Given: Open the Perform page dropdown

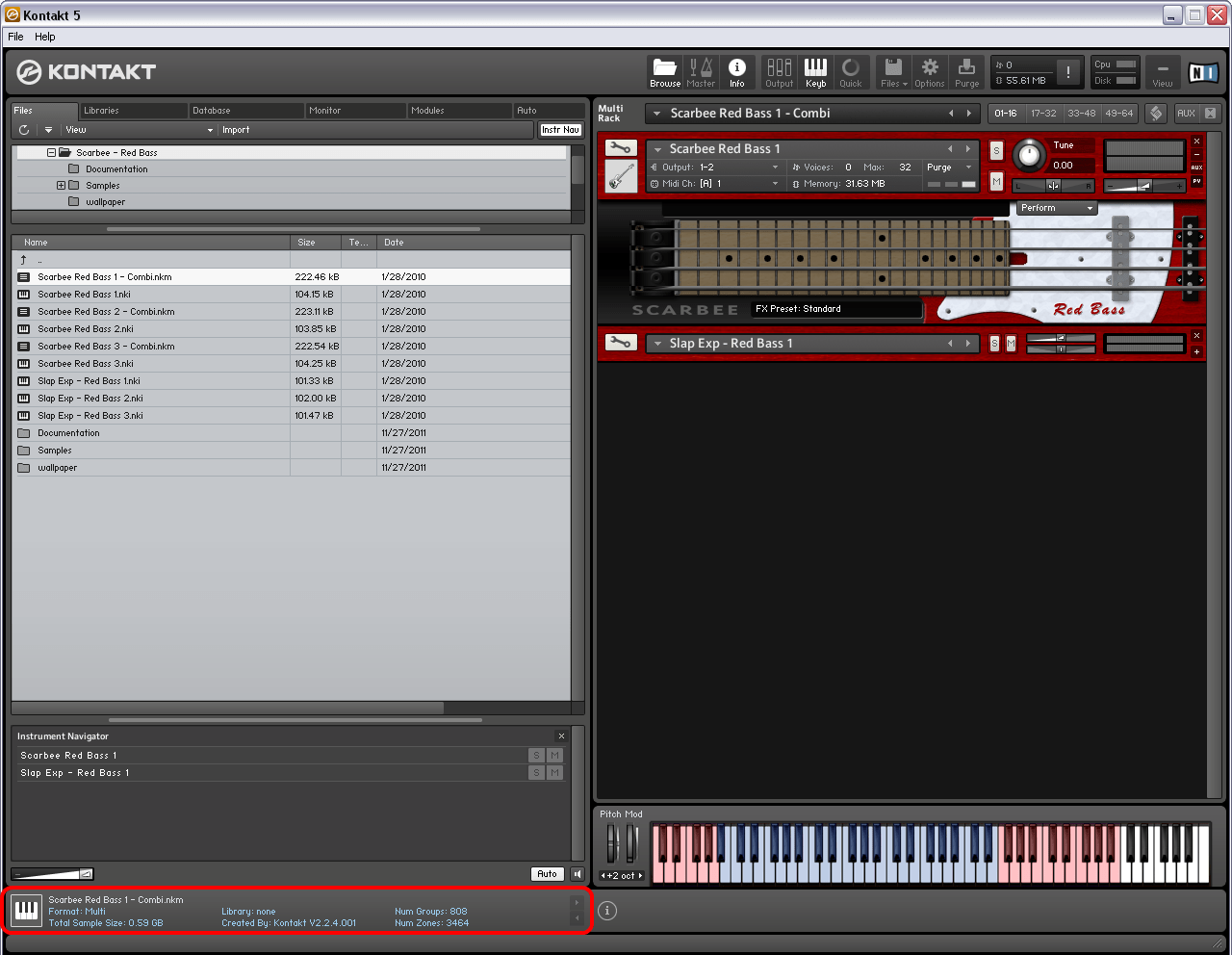Looking at the screenshot, I should (1058, 208).
